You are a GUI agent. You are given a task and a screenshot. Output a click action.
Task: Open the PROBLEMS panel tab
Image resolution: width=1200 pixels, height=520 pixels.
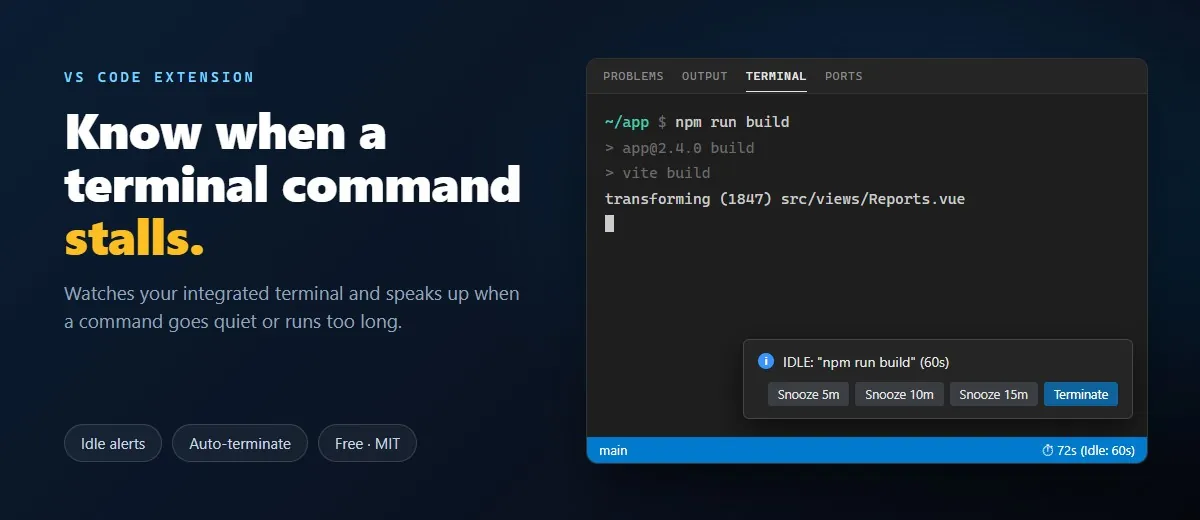point(633,76)
